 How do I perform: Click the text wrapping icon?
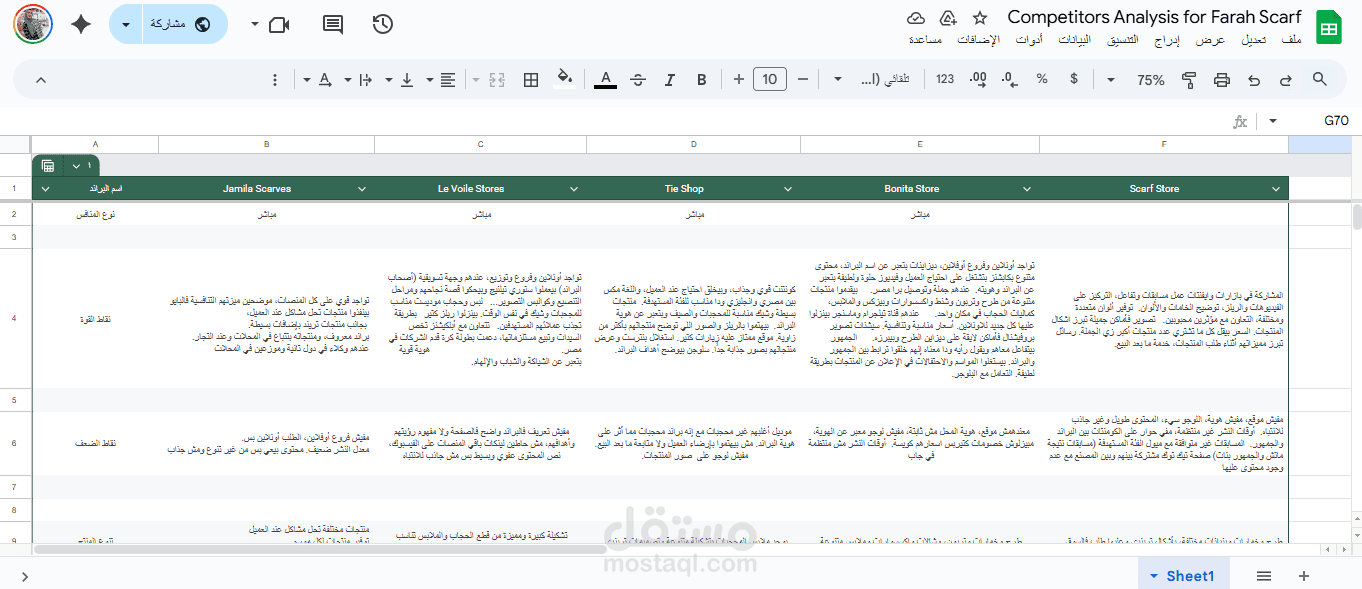click(x=365, y=80)
